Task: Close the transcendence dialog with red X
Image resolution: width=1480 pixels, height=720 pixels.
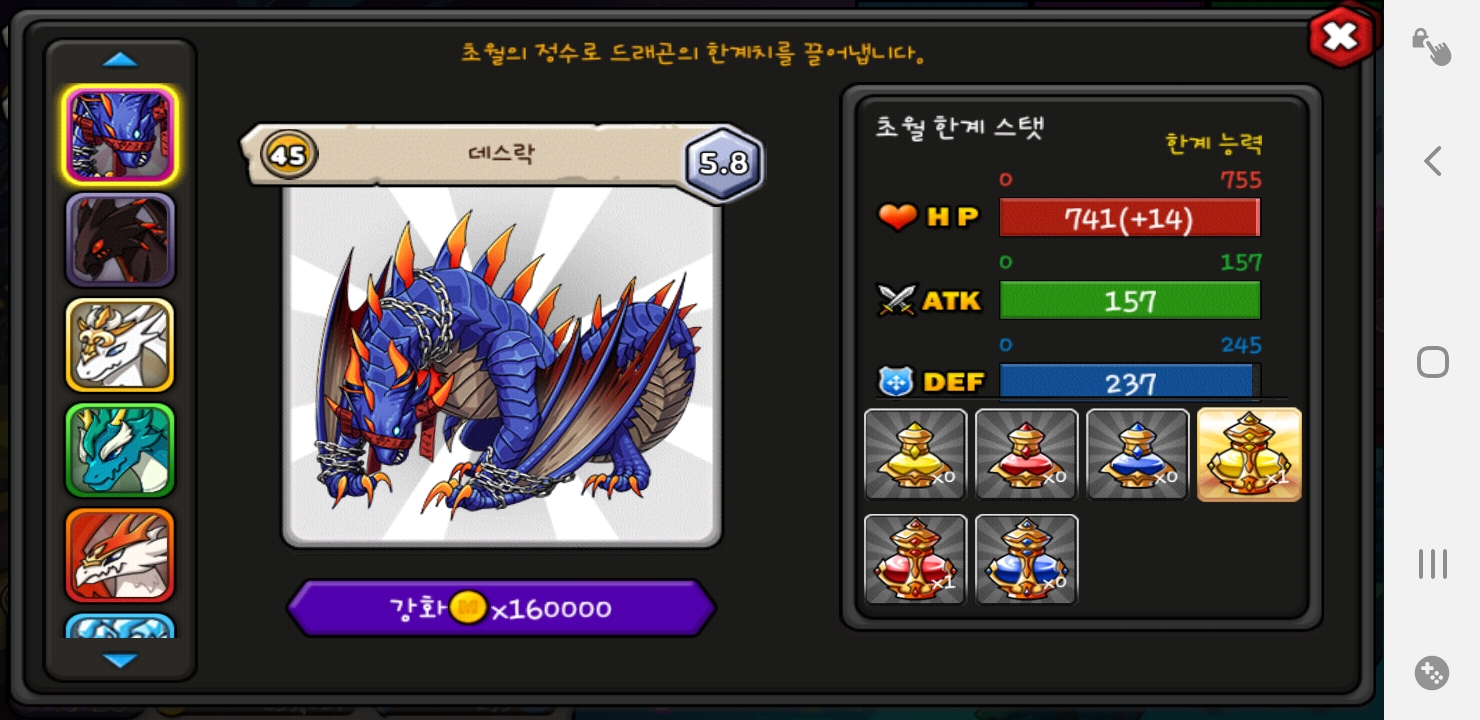Action: tap(1340, 38)
